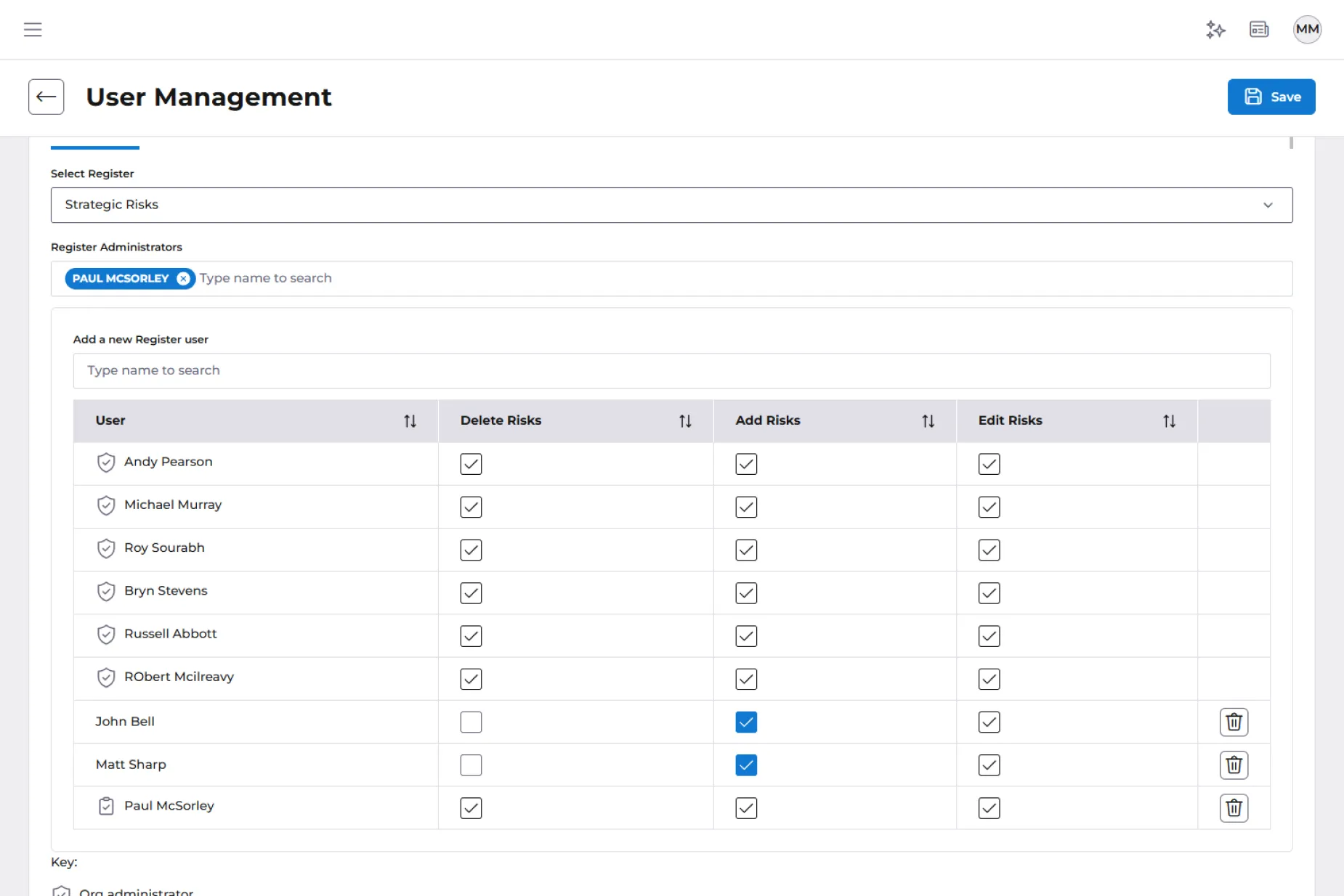Select the RObert Mcilreavy row name
The image size is (1344, 896).
click(x=179, y=677)
